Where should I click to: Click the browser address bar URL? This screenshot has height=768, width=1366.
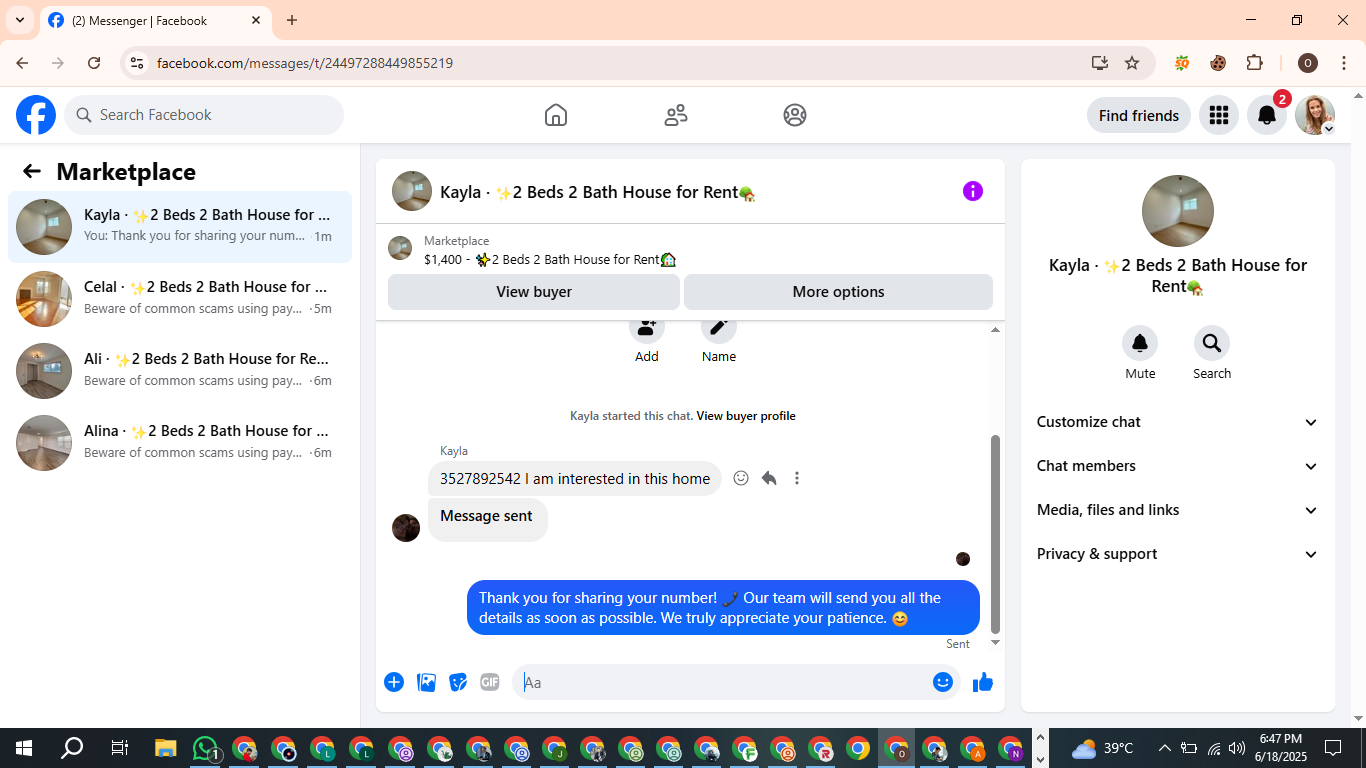coord(305,63)
